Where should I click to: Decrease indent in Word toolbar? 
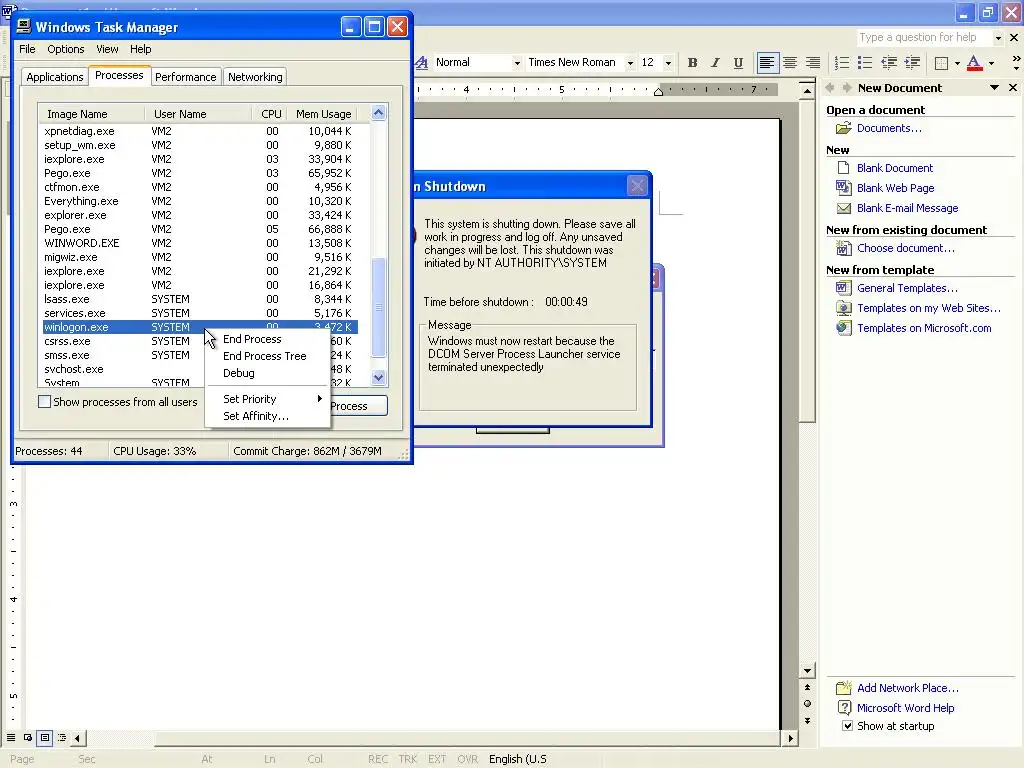[889, 63]
